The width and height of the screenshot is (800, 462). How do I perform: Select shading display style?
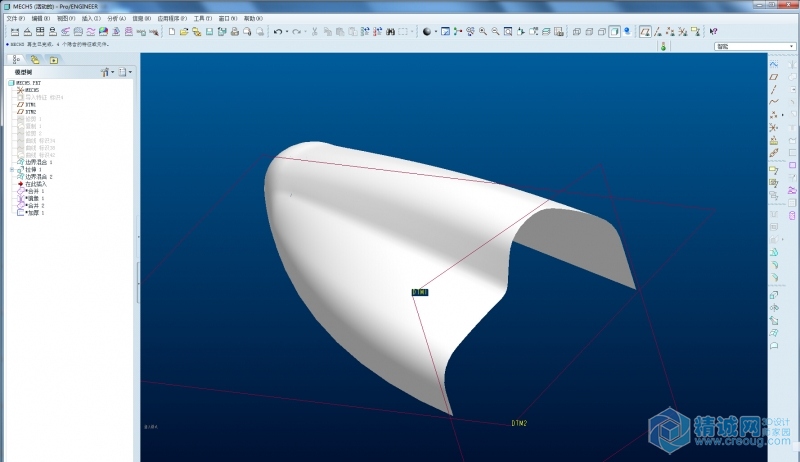615,32
